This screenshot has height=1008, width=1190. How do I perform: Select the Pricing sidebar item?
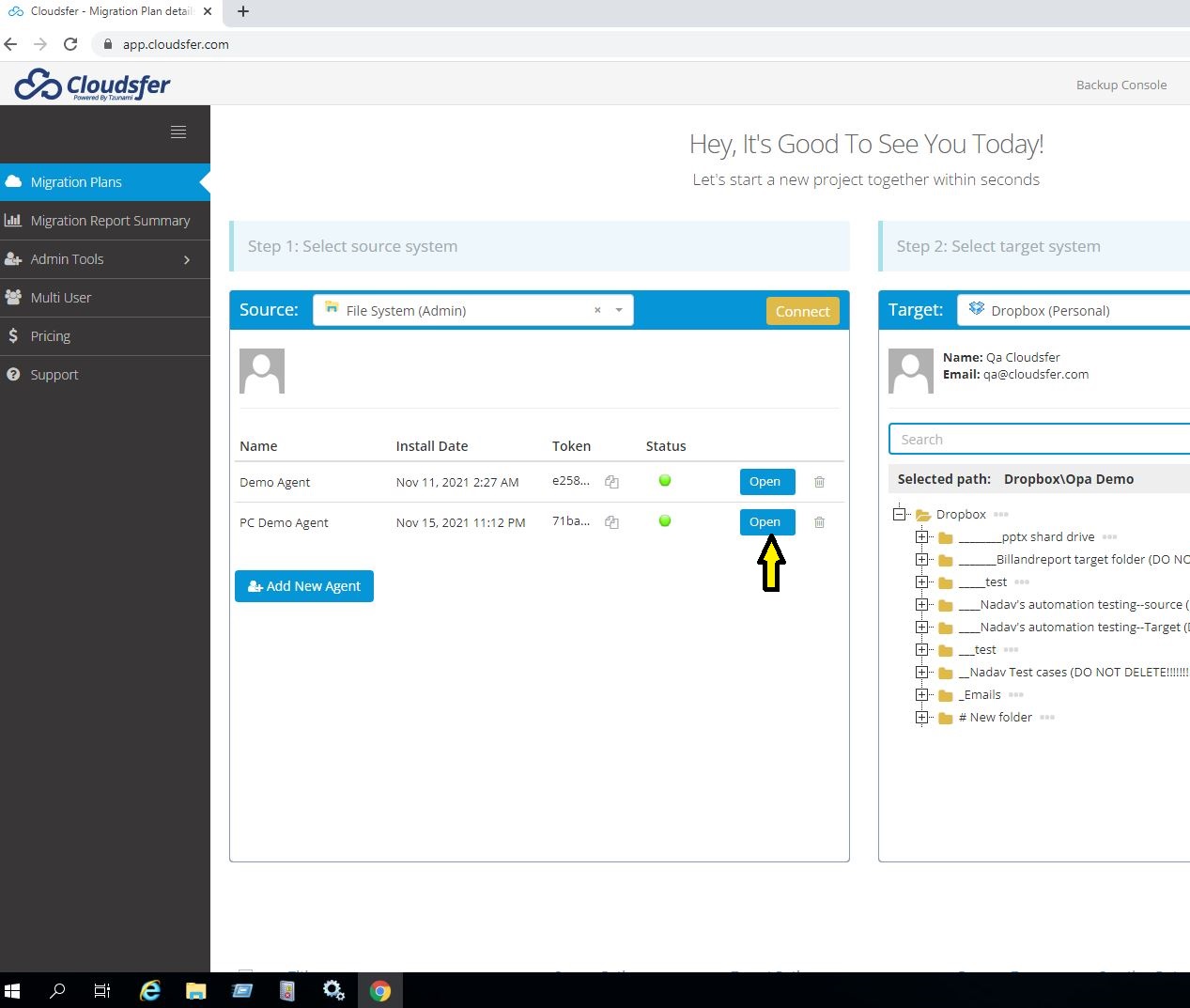[x=50, y=335]
